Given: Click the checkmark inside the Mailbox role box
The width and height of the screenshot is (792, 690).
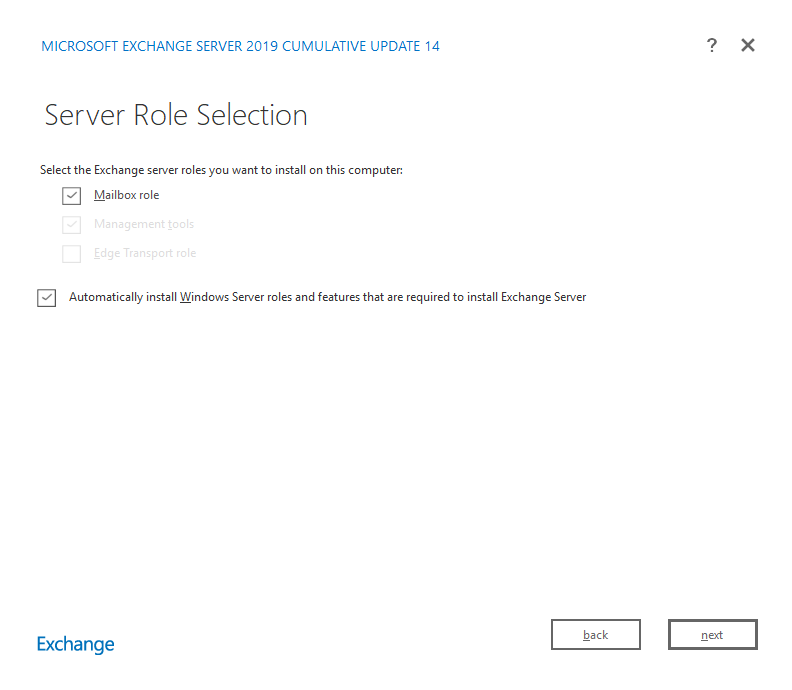Looking at the screenshot, I should pos(71,196).
